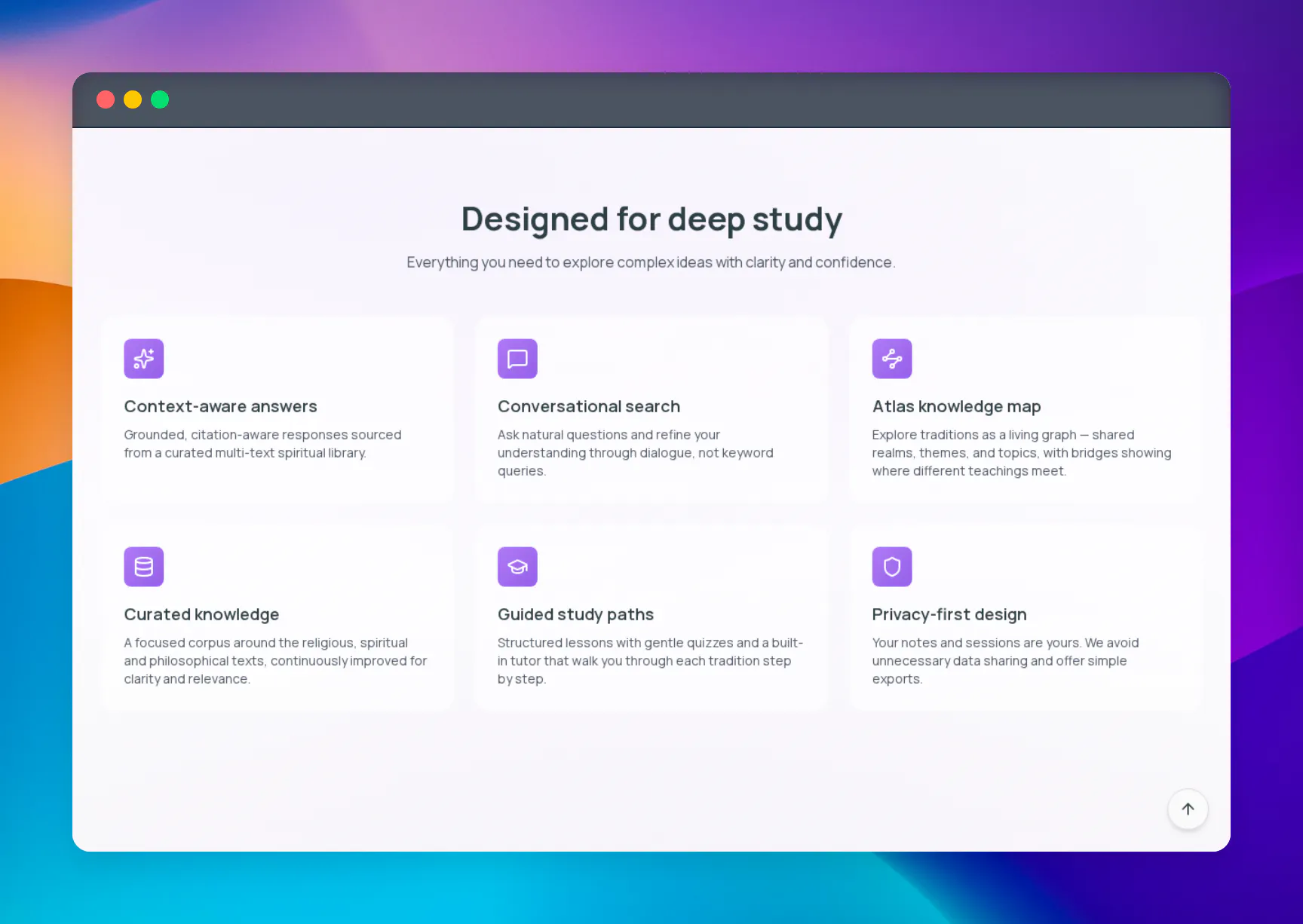1303x924 pixels.
Task: Click the graduation cap icon for Guided study paths
Action: (517, 567)
